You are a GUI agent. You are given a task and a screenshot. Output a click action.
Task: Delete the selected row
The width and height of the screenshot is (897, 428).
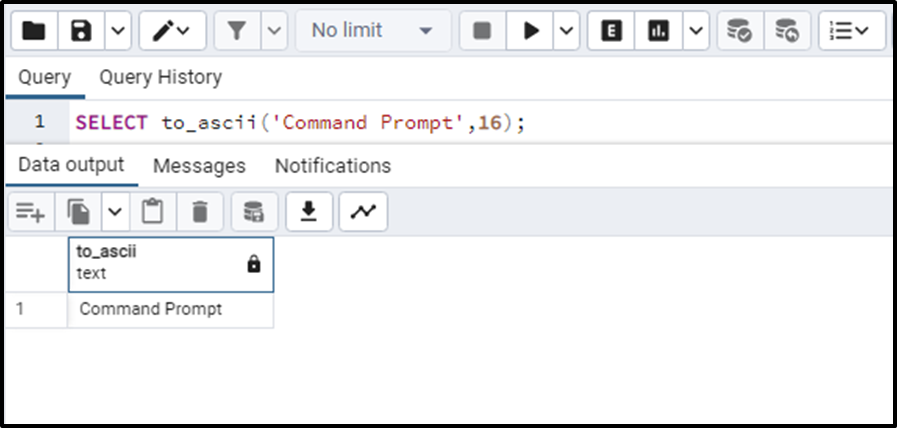coord(200,212)
